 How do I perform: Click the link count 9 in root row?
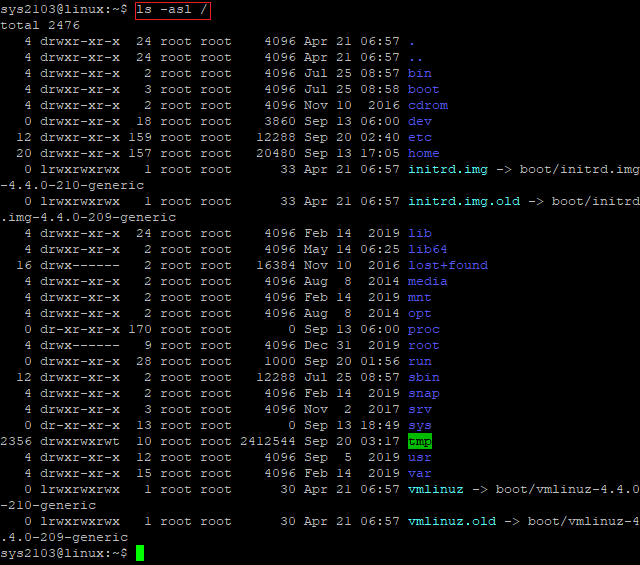point(148,345)
